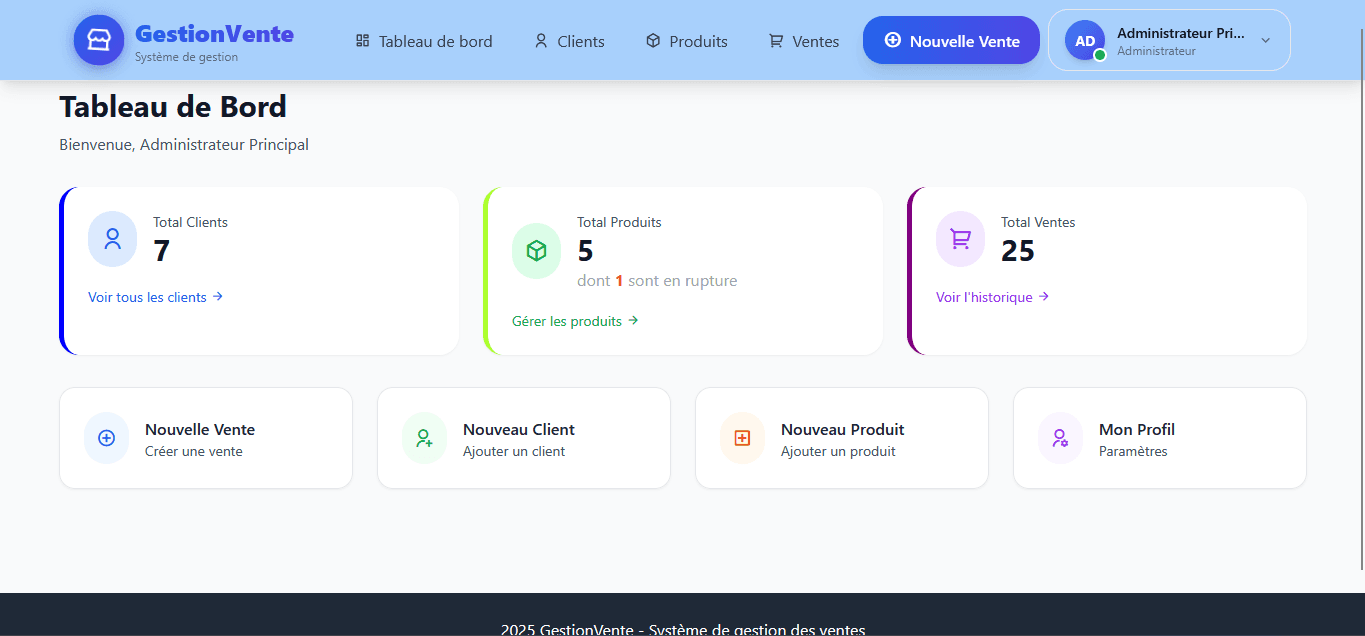Click the 'Ajouter un produit' subtitle

pyautogui.click(x=838, y=451)
